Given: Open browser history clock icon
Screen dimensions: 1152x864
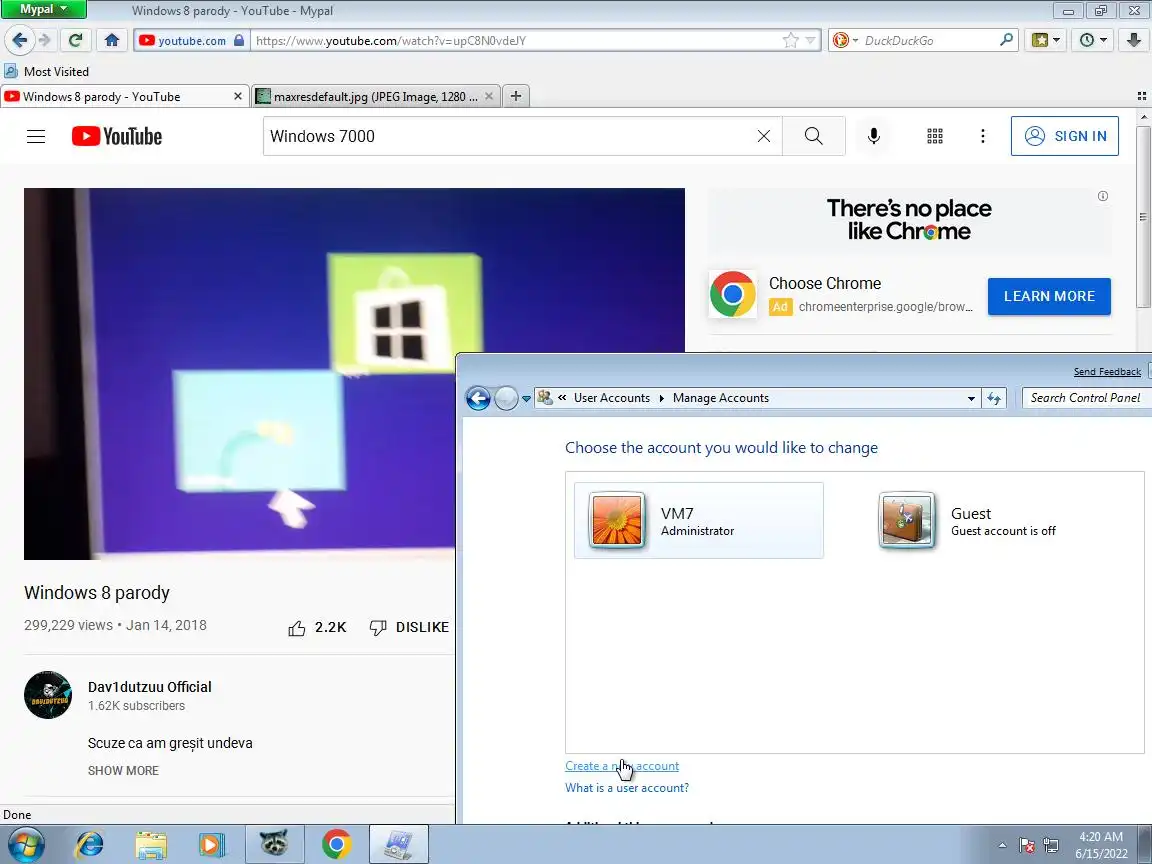Looking at the screenshot, I should pos(1093,40).
